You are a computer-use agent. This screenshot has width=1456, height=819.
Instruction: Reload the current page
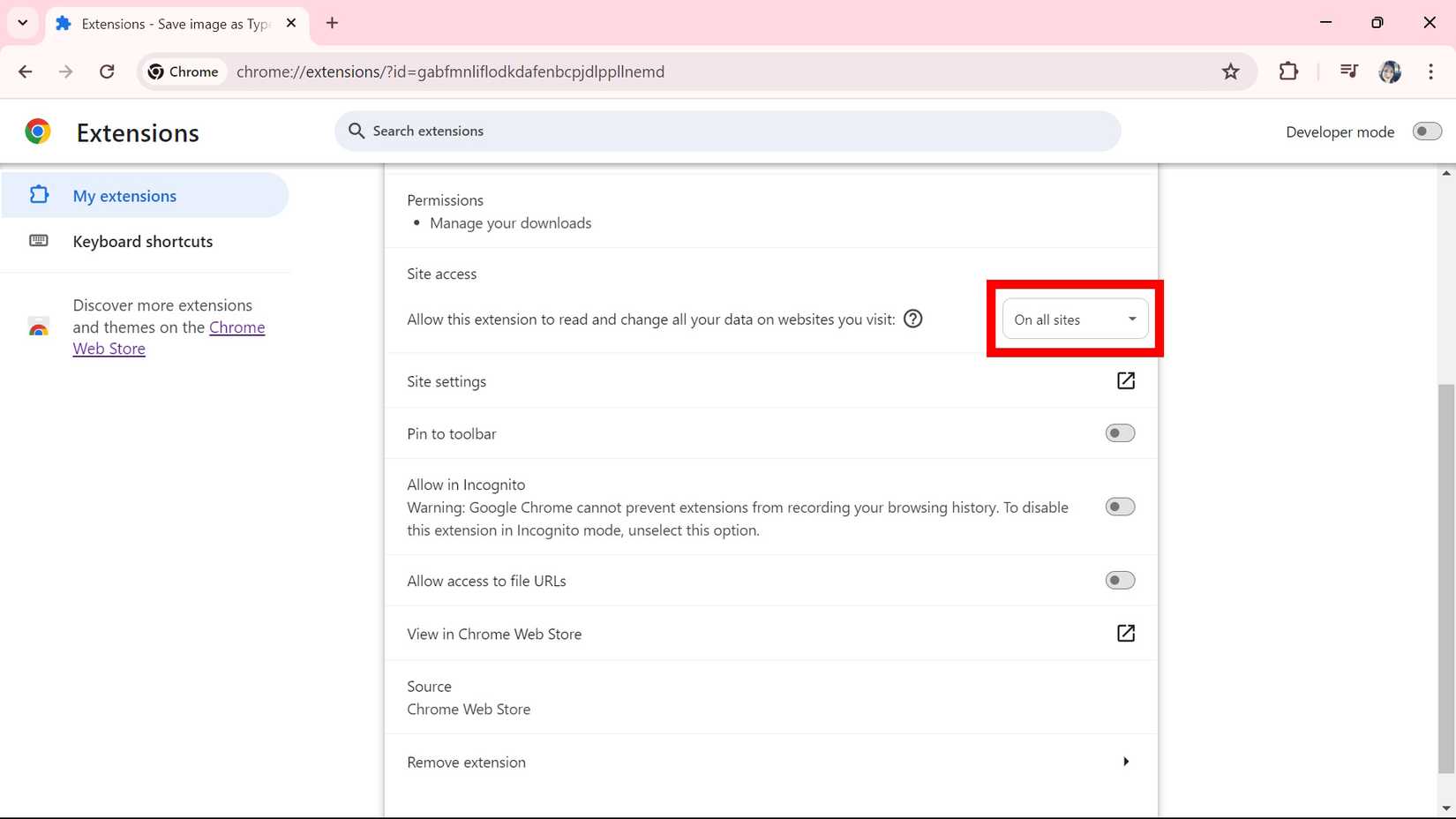click(x=107, y=71)
